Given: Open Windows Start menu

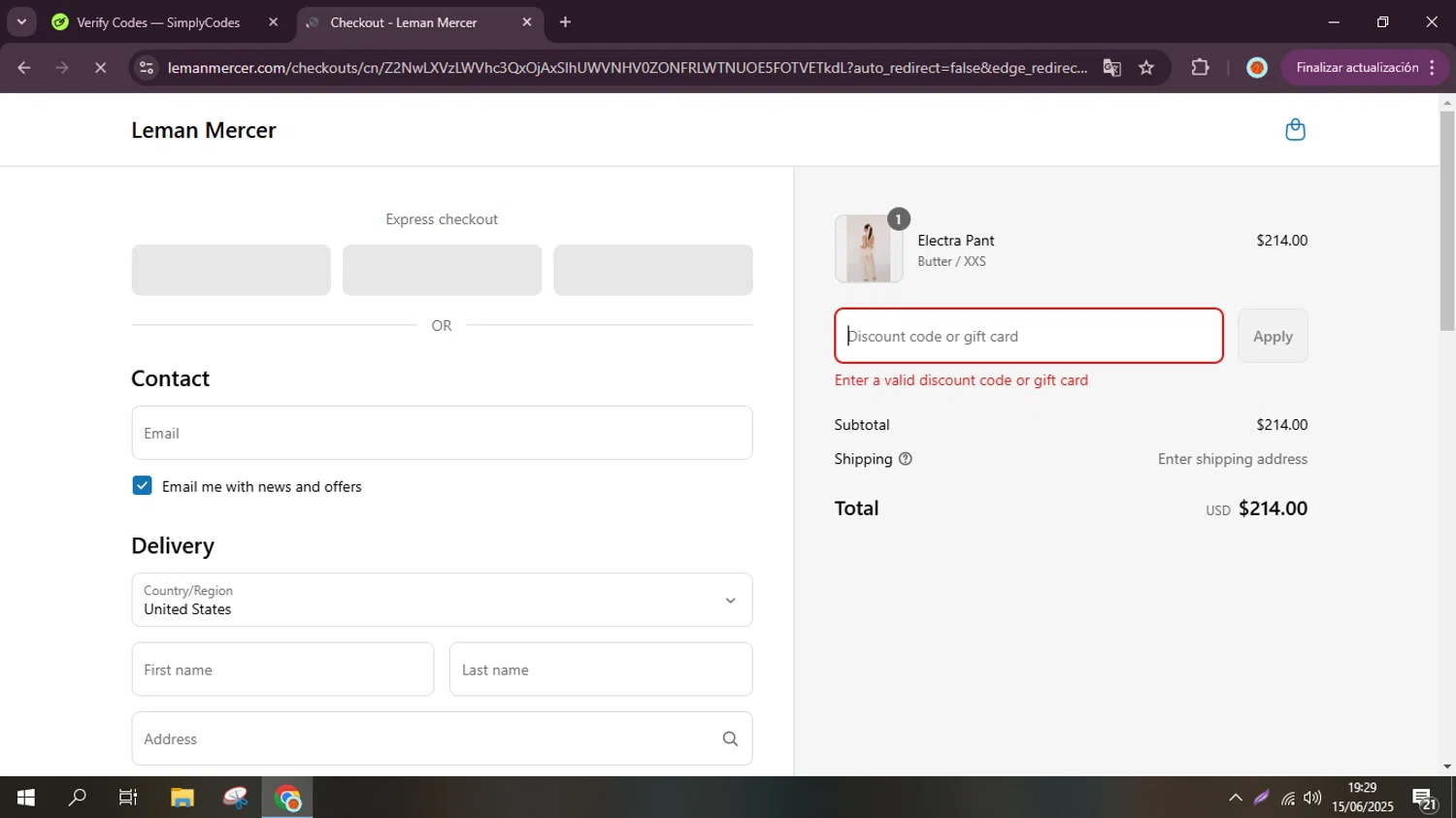Looking at the screenshot, I should tap(26, 798).
